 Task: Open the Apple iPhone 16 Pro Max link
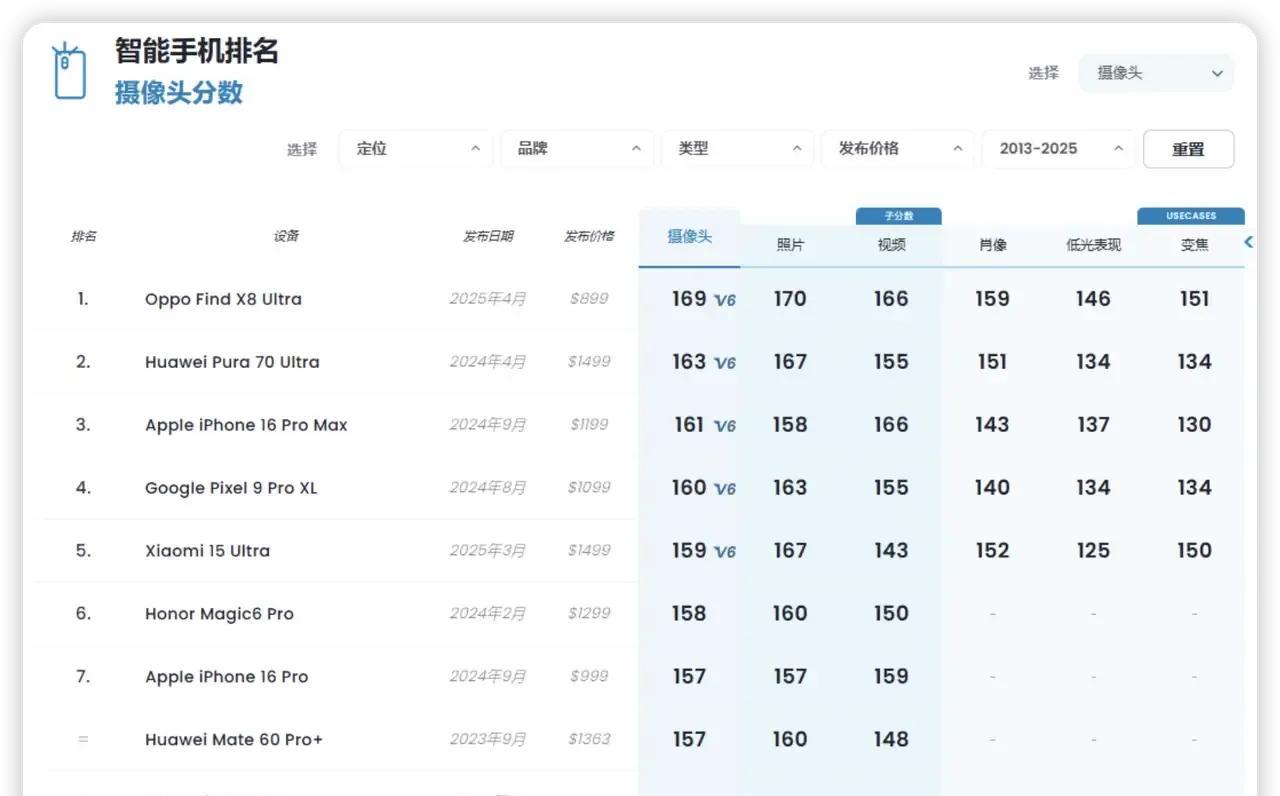point(246,425)
